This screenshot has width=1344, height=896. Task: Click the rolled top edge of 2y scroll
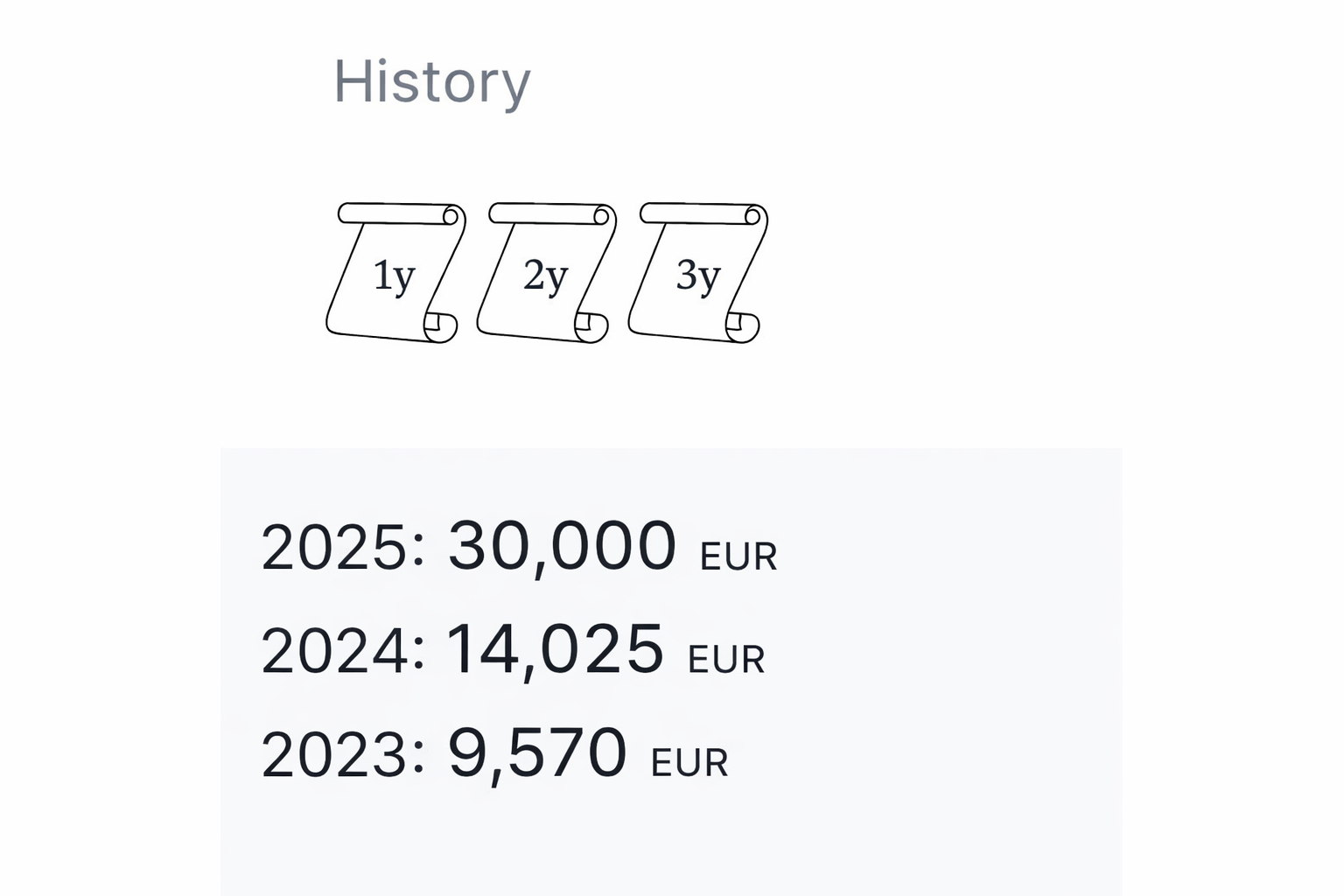pos(551,213)
